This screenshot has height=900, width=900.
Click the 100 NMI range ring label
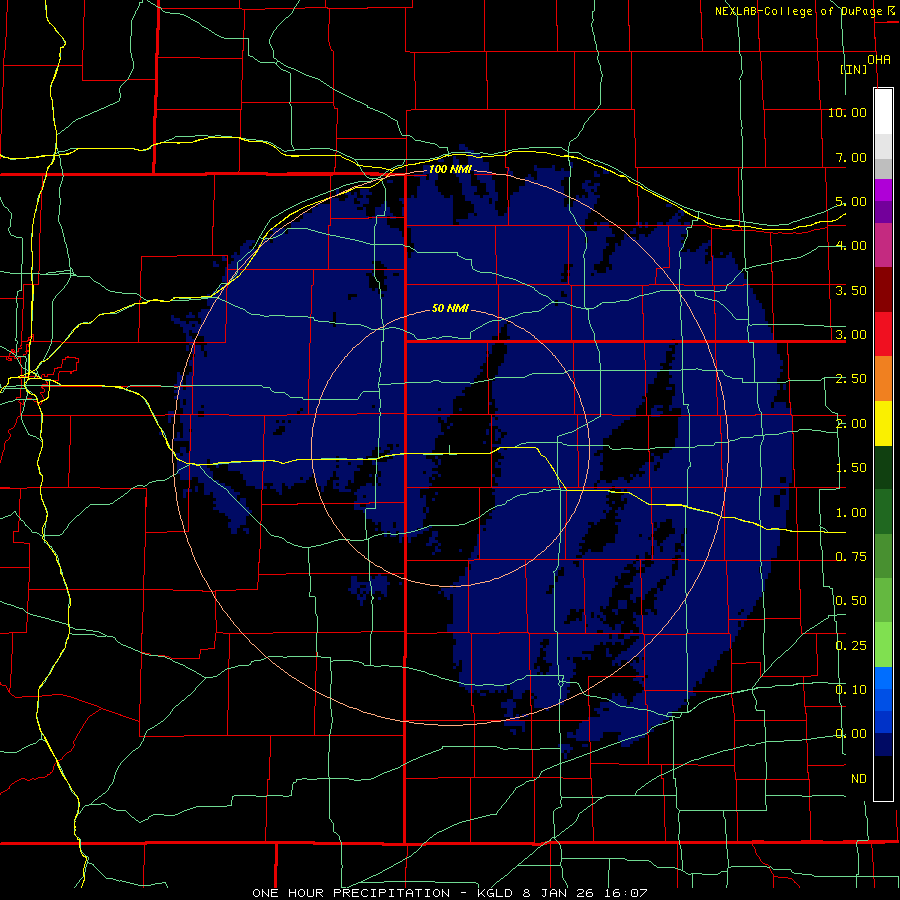pos(450,169)
